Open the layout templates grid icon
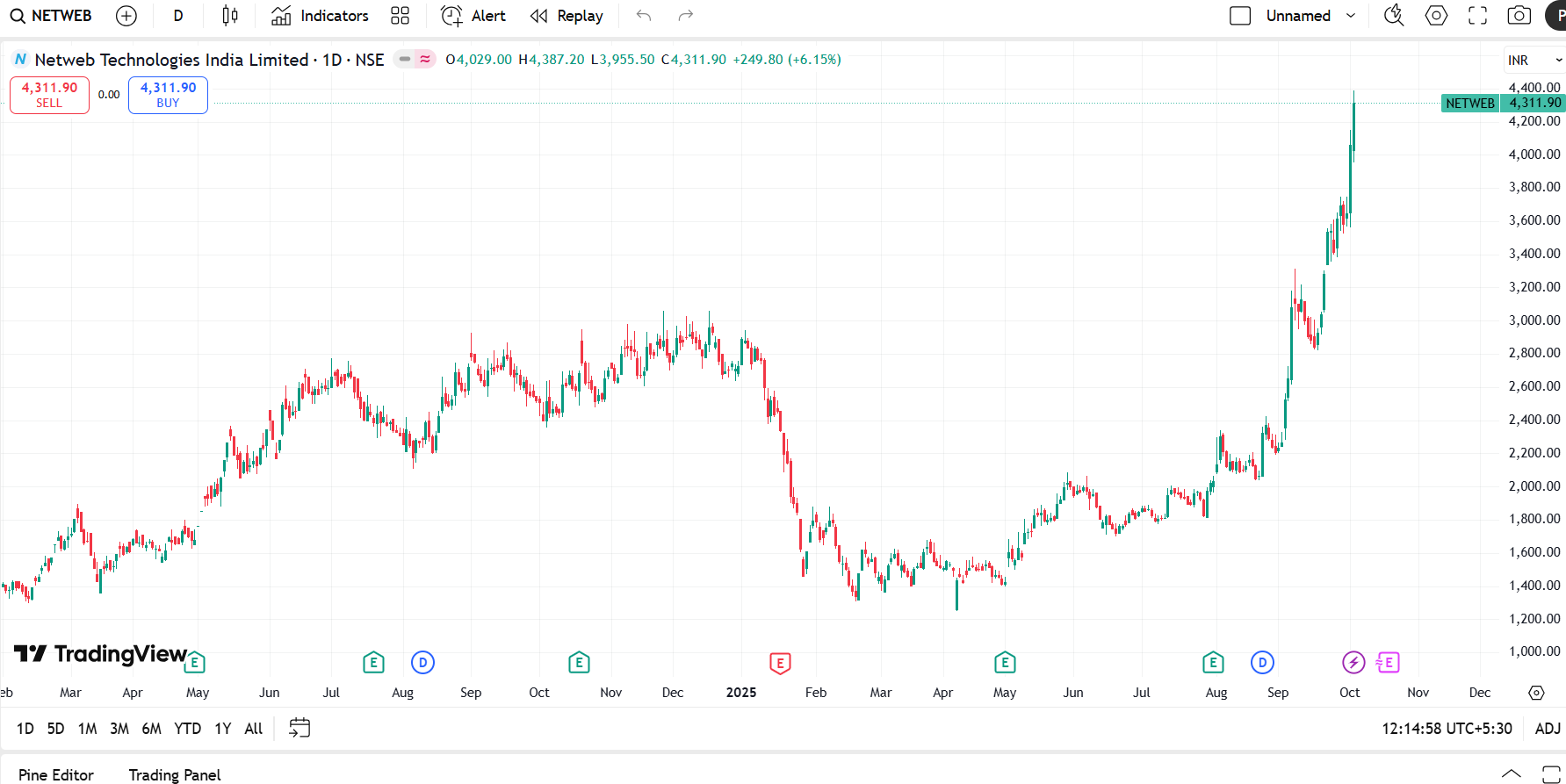This screenshot has height=784, width=1566. [x=400, y=16]
